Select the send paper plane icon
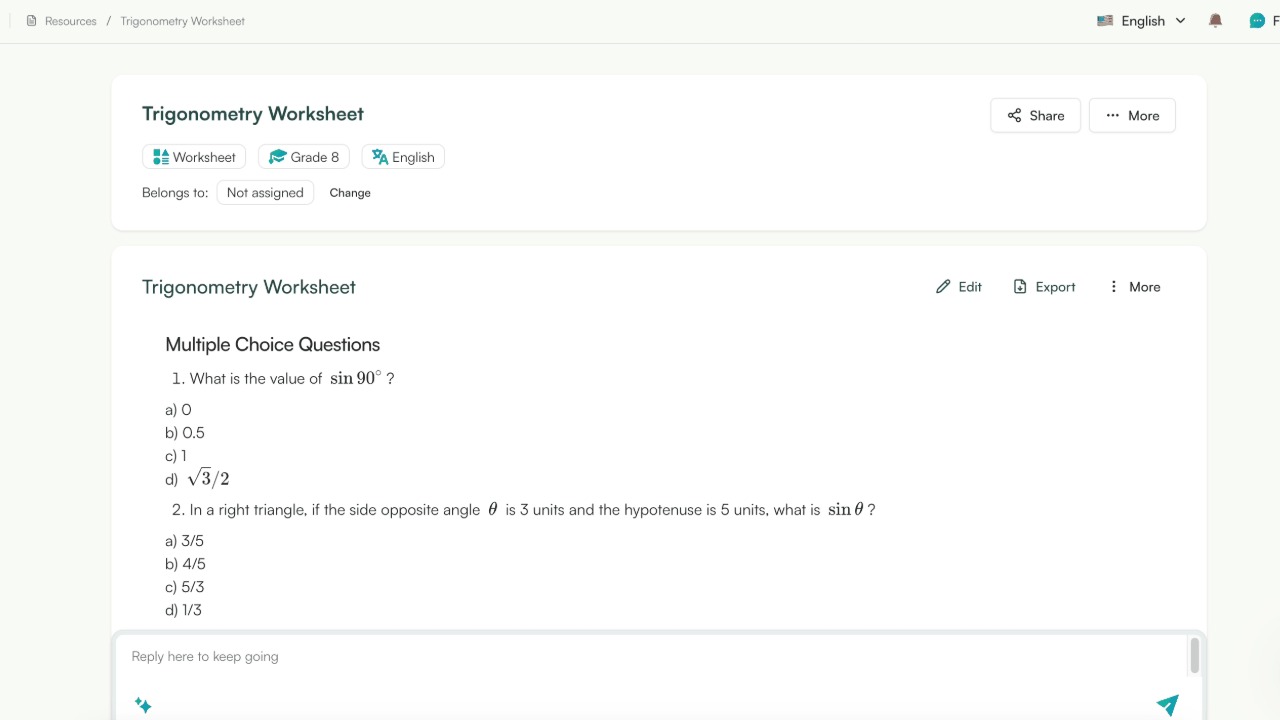 click(x=1167, y=704)
